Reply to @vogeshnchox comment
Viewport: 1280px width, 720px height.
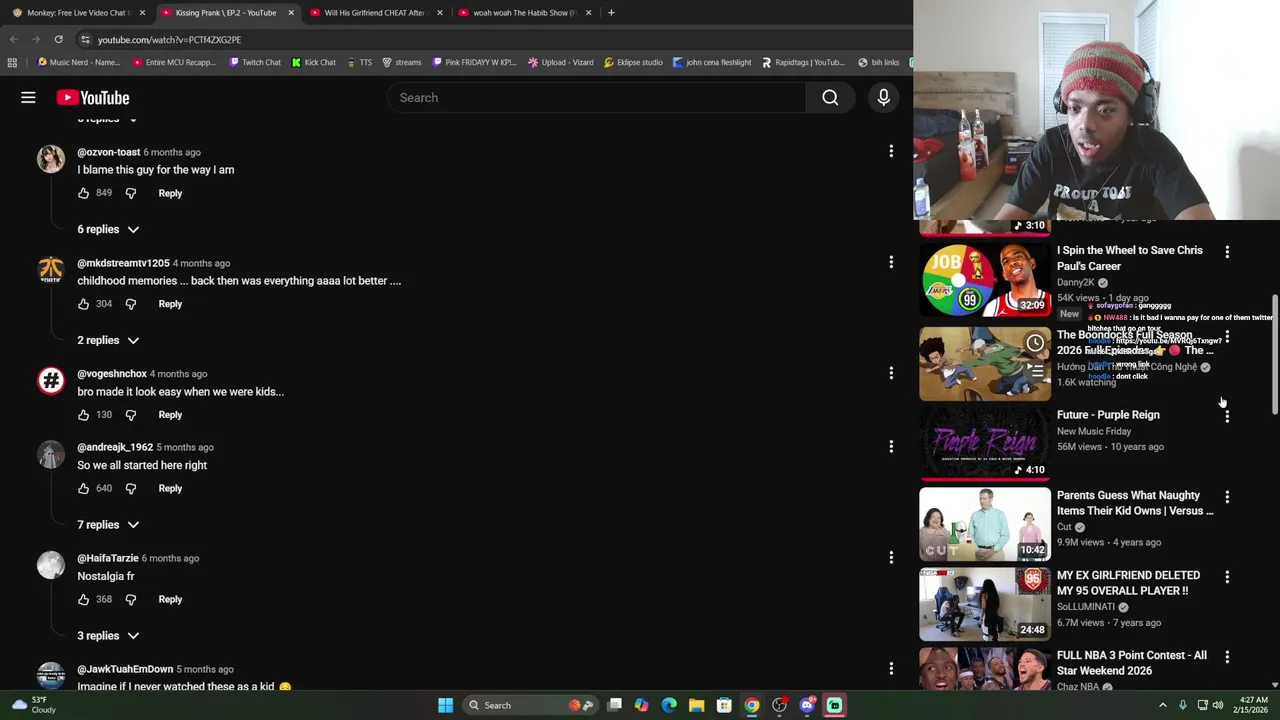pos(170,415)
